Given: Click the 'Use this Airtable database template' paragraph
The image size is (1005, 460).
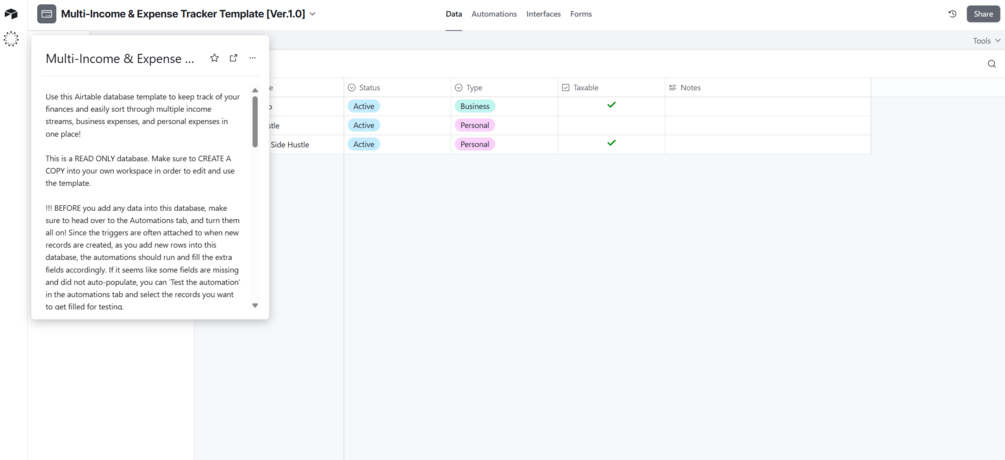Looking at the screenshot, I should coord(143,115).
